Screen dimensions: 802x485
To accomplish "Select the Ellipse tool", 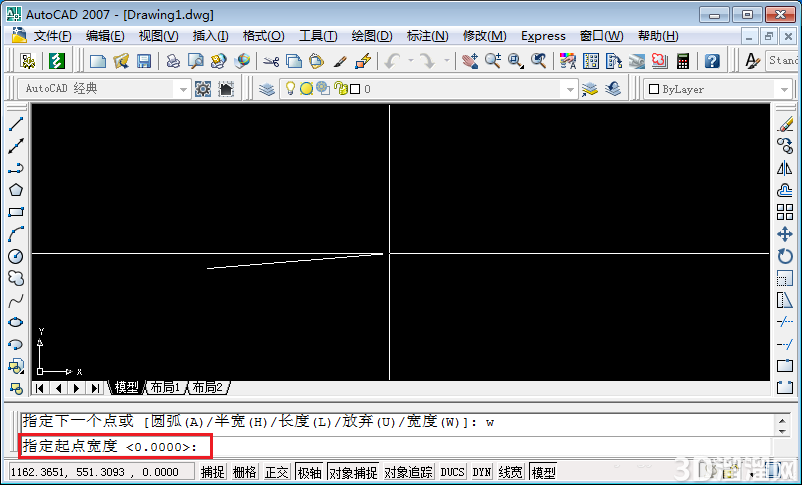I will click(16, 322).
